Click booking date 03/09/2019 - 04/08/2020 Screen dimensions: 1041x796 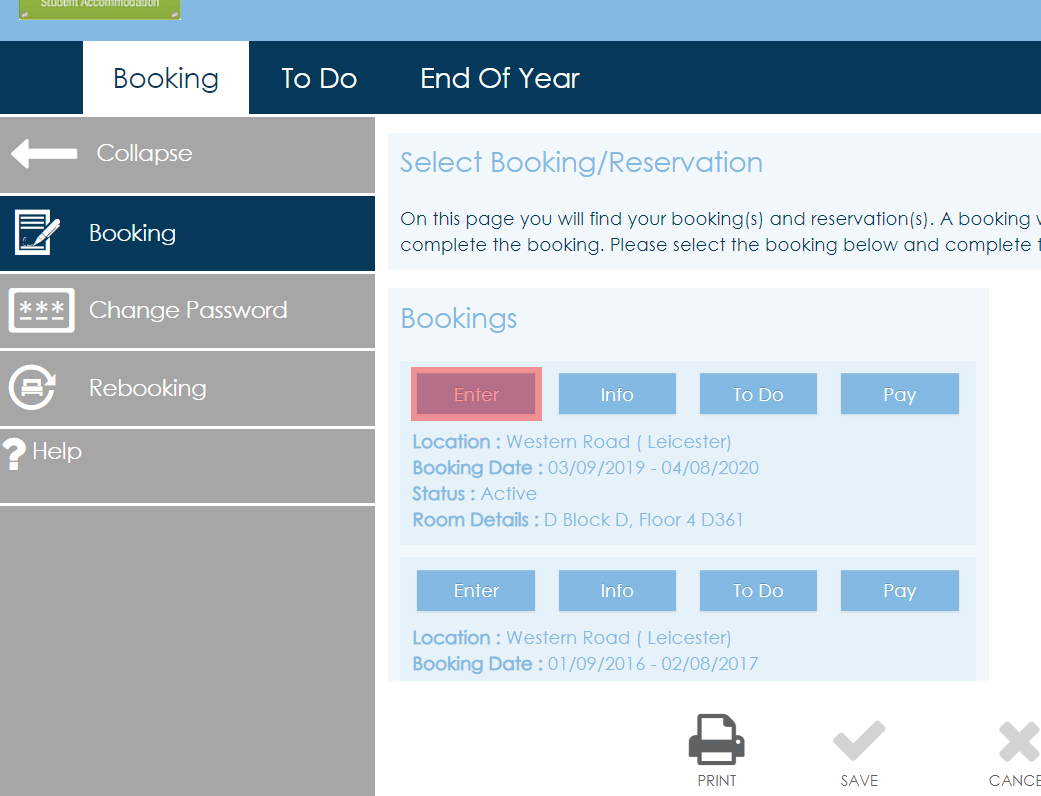click(653, 467)
